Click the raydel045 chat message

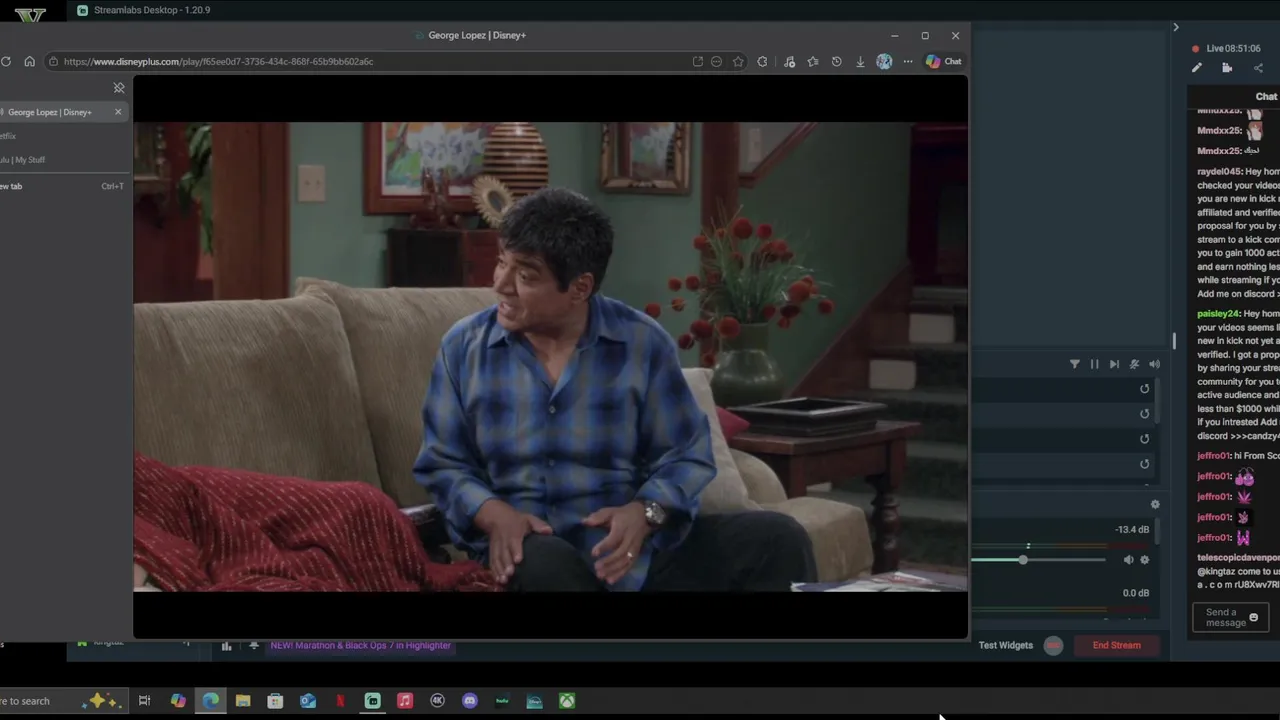(x=1238, y=233)
